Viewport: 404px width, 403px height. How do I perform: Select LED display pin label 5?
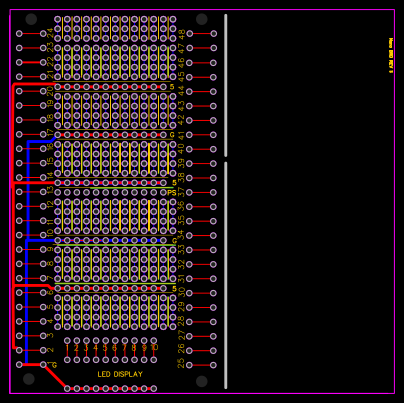point(105,348)
